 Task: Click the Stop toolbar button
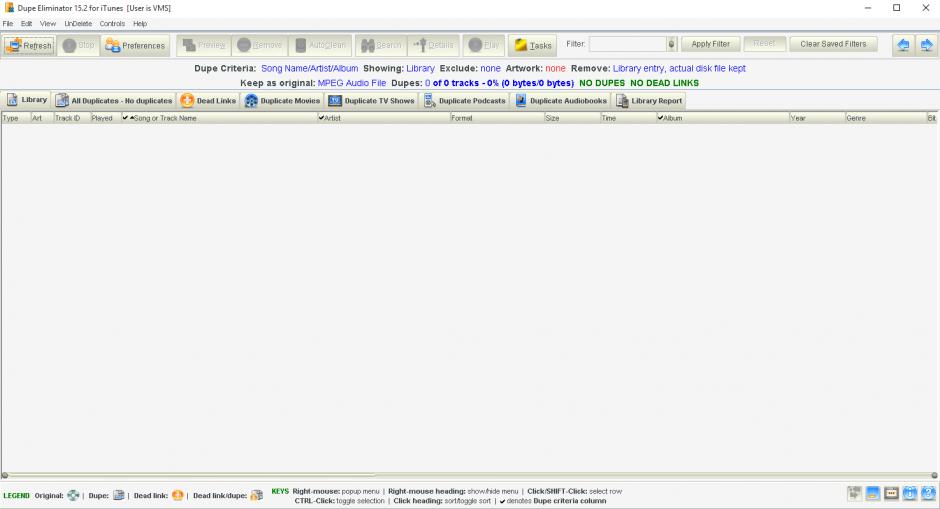point(79,46)
